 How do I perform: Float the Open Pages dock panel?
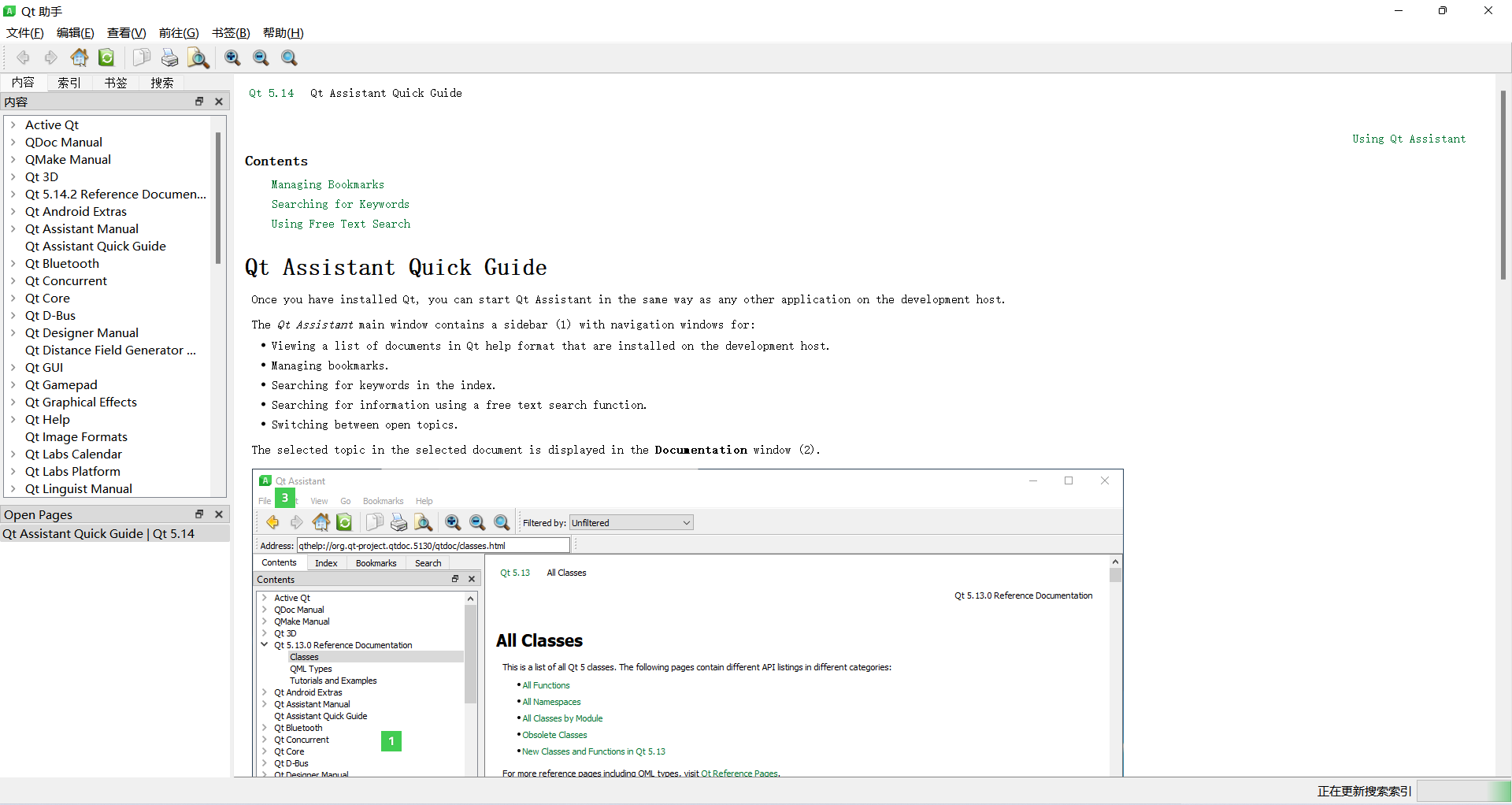(x=199, y=514)
